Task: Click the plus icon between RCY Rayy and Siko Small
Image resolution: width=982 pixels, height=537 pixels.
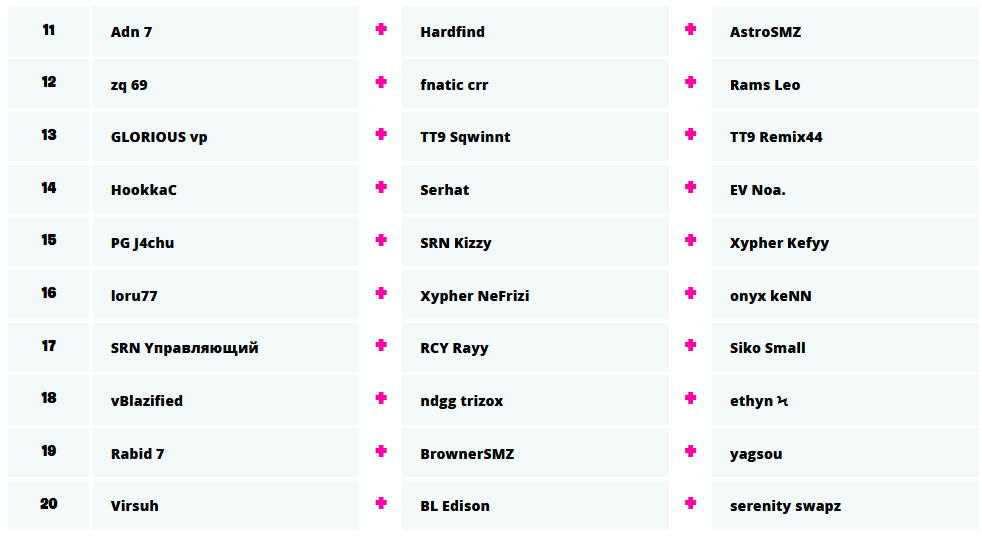Action: point(690,346)
